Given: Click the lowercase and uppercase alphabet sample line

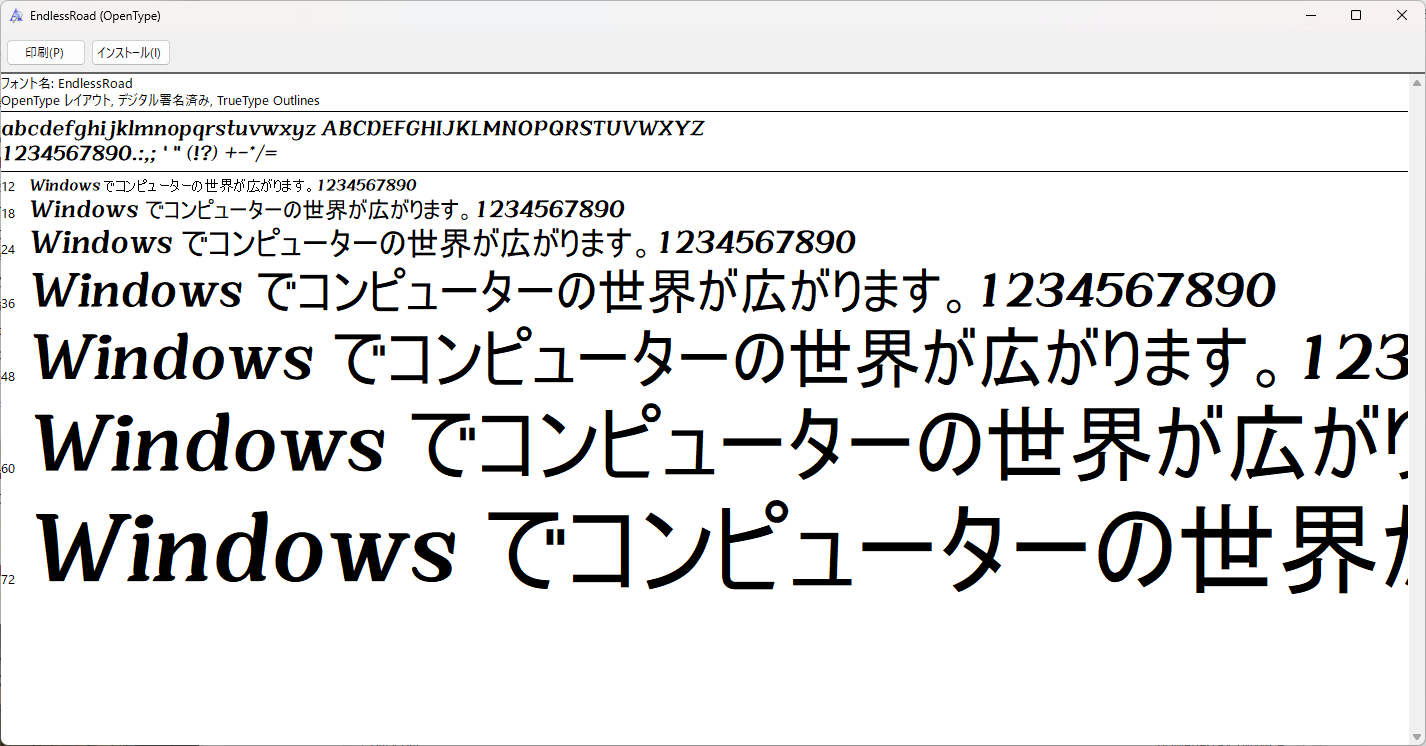Looking at the screenshot, I should pos(353,129).
